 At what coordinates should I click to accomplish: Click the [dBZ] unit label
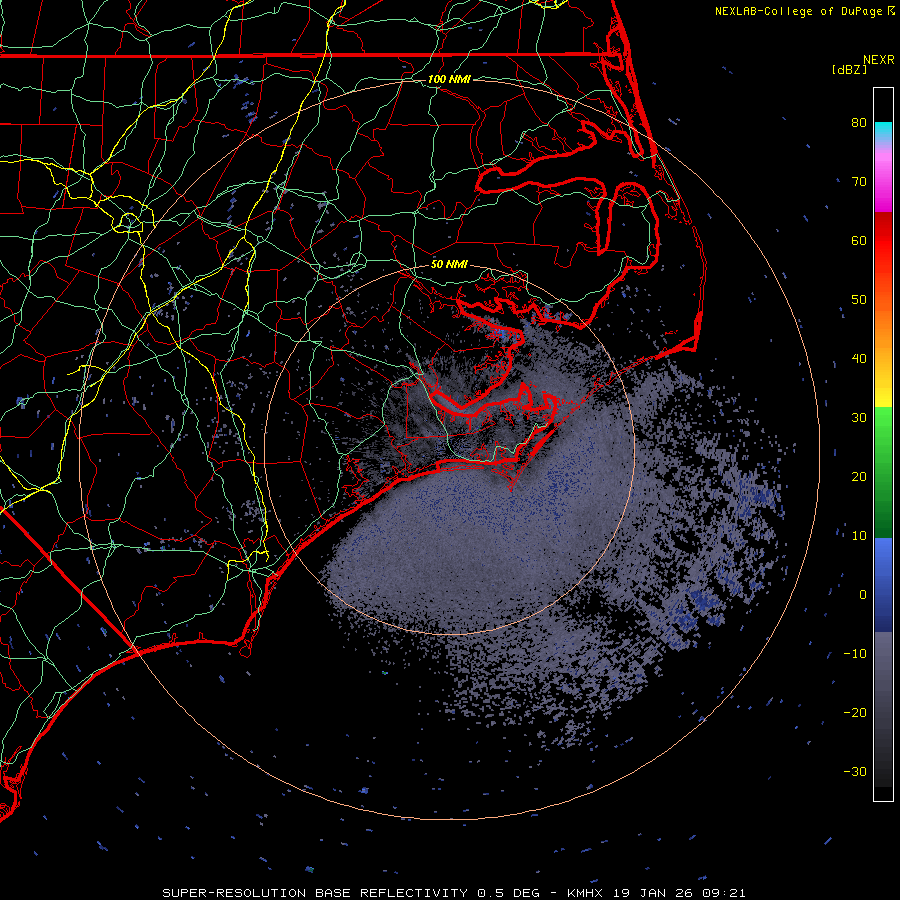[x=849, y=70]
